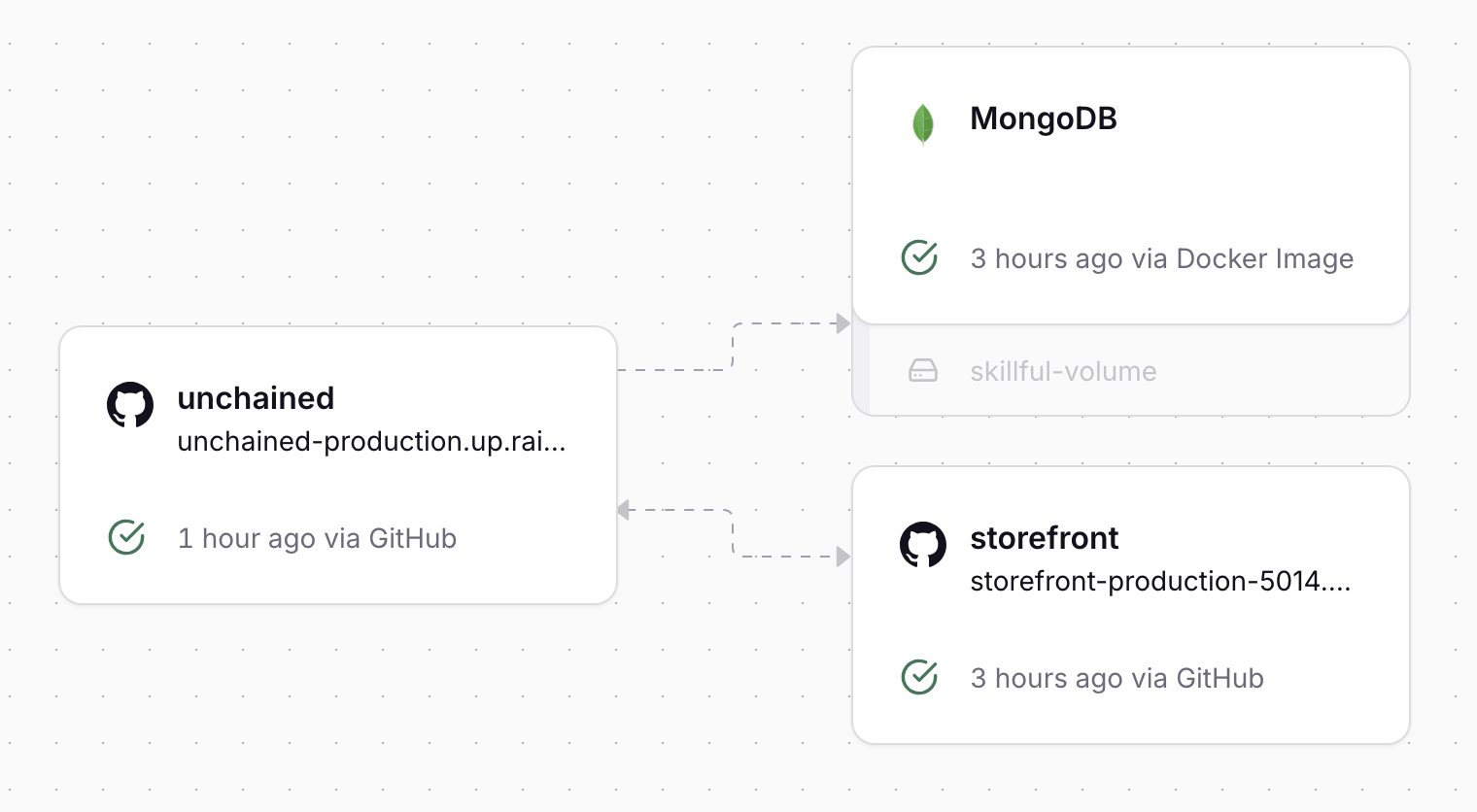Screen dimensions: 1477x812
Task: Select the skillful-volume label
Action: pyautogui.click(x=1063, y=371)
